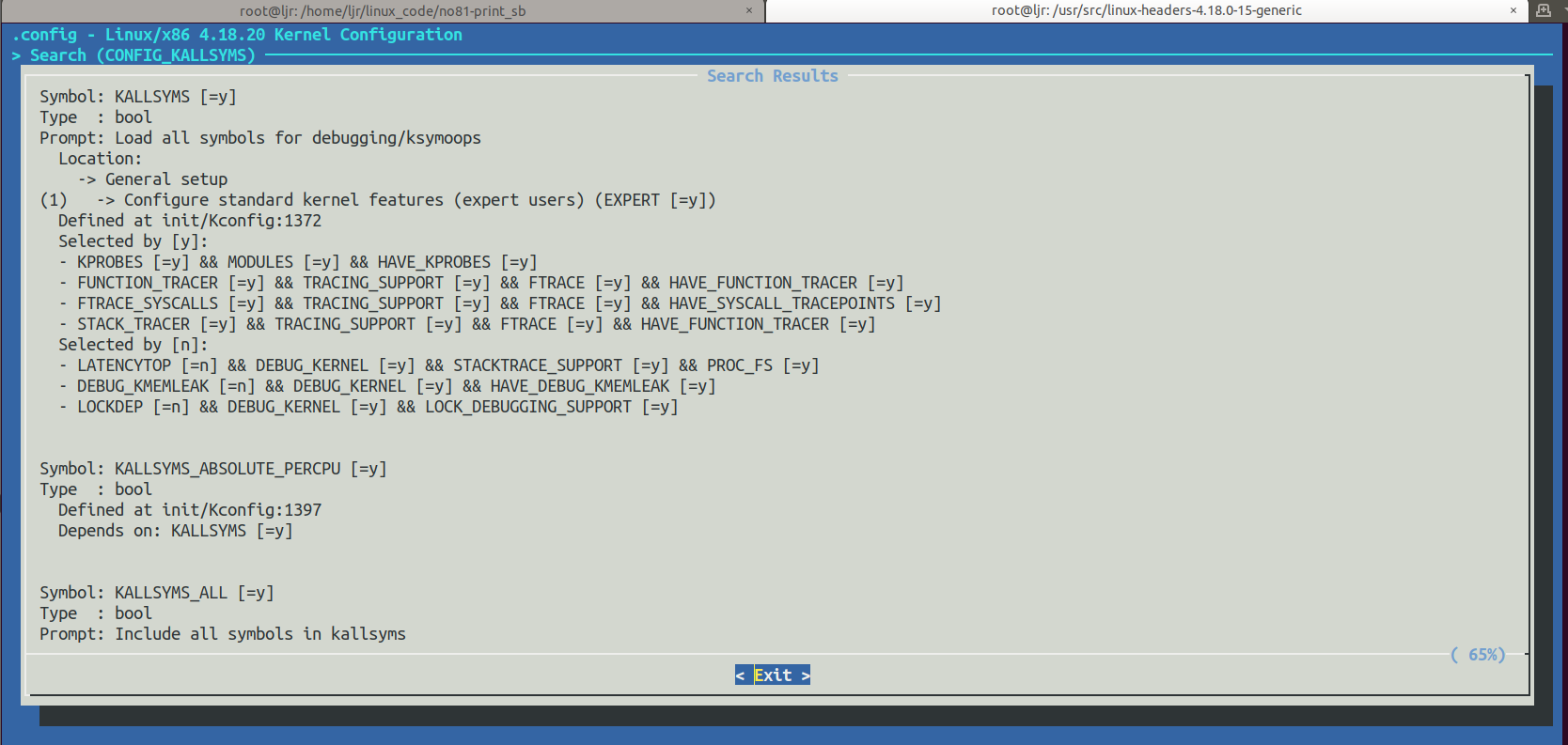Click the '.config - Linux/x86 4.18.20 Kernel Configuration' title
1568x745 pixels.
click(x=237, y=35)
